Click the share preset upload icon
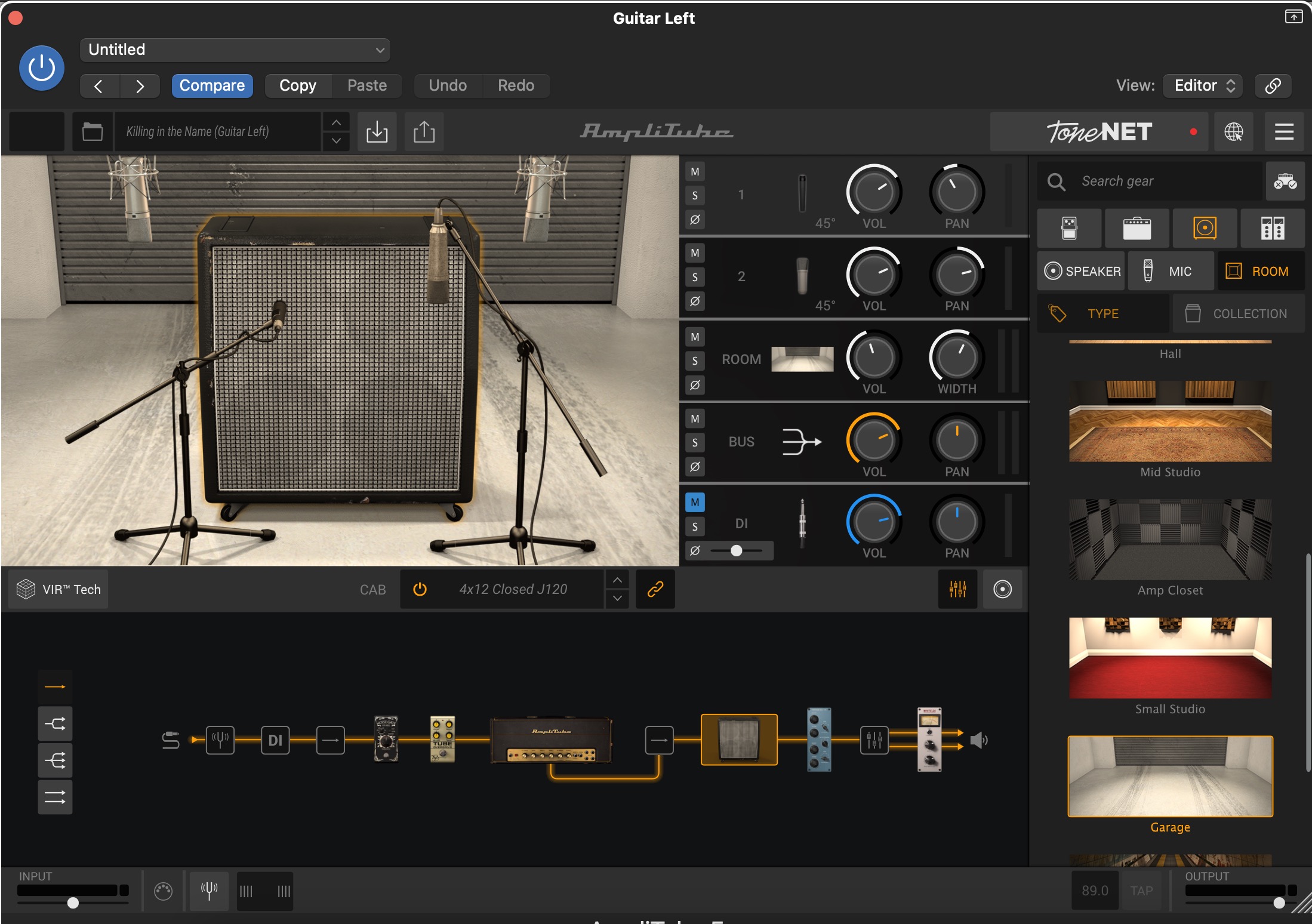Screen dimensions: 1312x924 pyautogui.click(x=424, y=131)
